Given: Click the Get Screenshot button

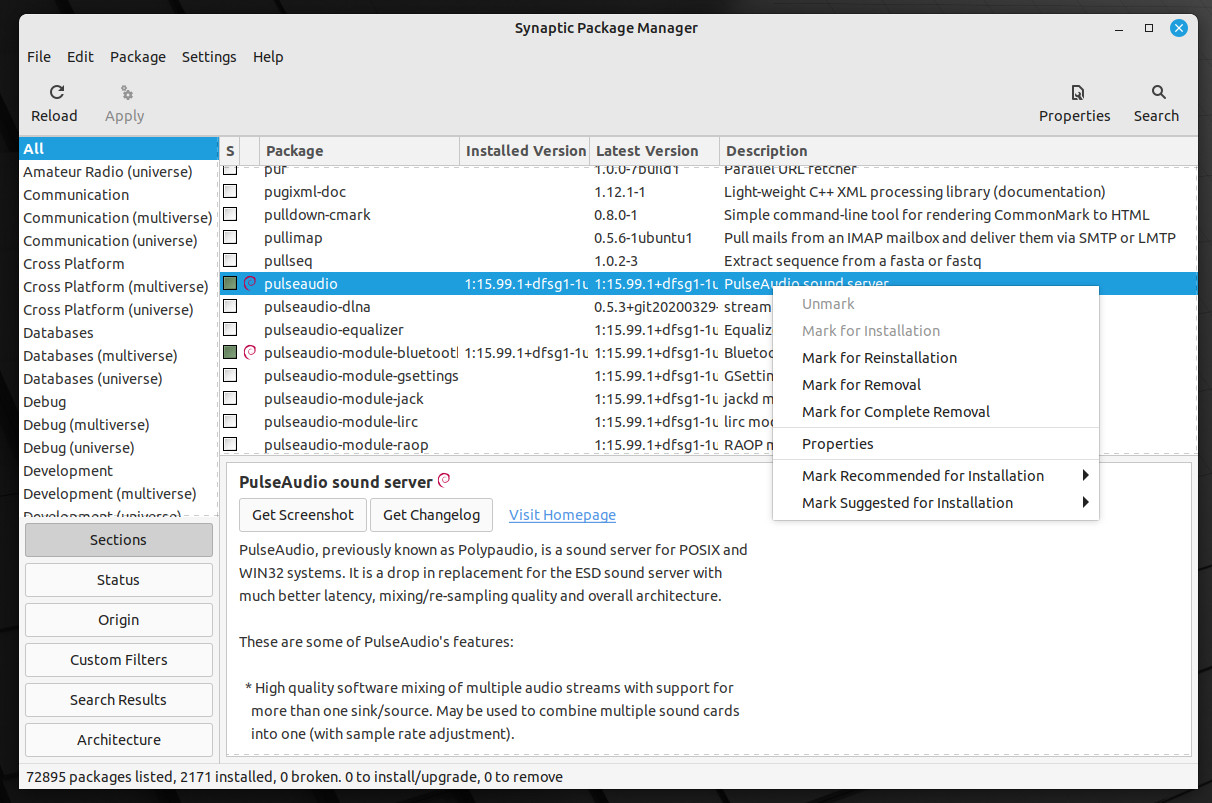Looking at the screenshot, I should 303,515.
